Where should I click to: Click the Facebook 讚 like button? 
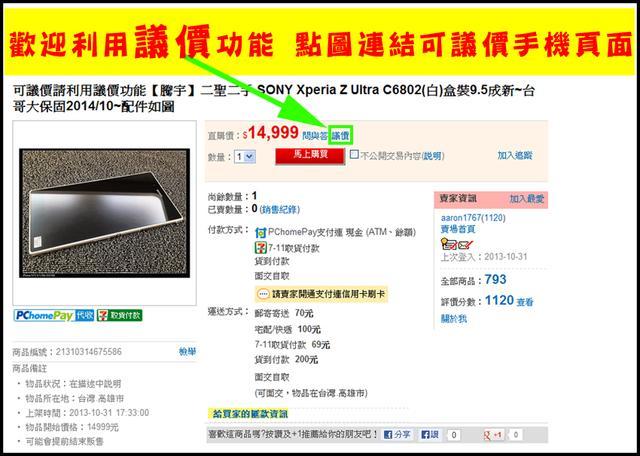pyautogui.click(x=430, y=435)
